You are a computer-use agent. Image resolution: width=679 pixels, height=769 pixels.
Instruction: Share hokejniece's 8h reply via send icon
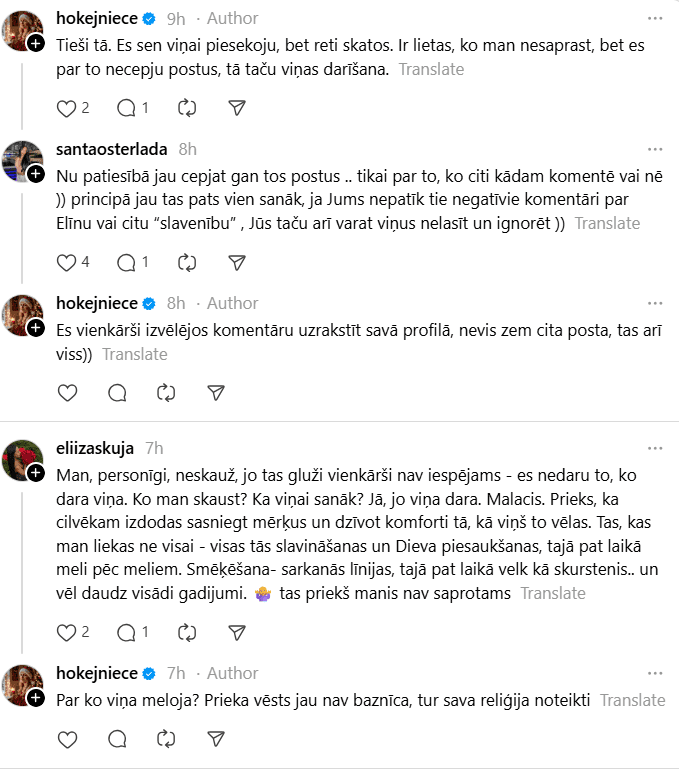pyautogui.click(x=215, y=393)
